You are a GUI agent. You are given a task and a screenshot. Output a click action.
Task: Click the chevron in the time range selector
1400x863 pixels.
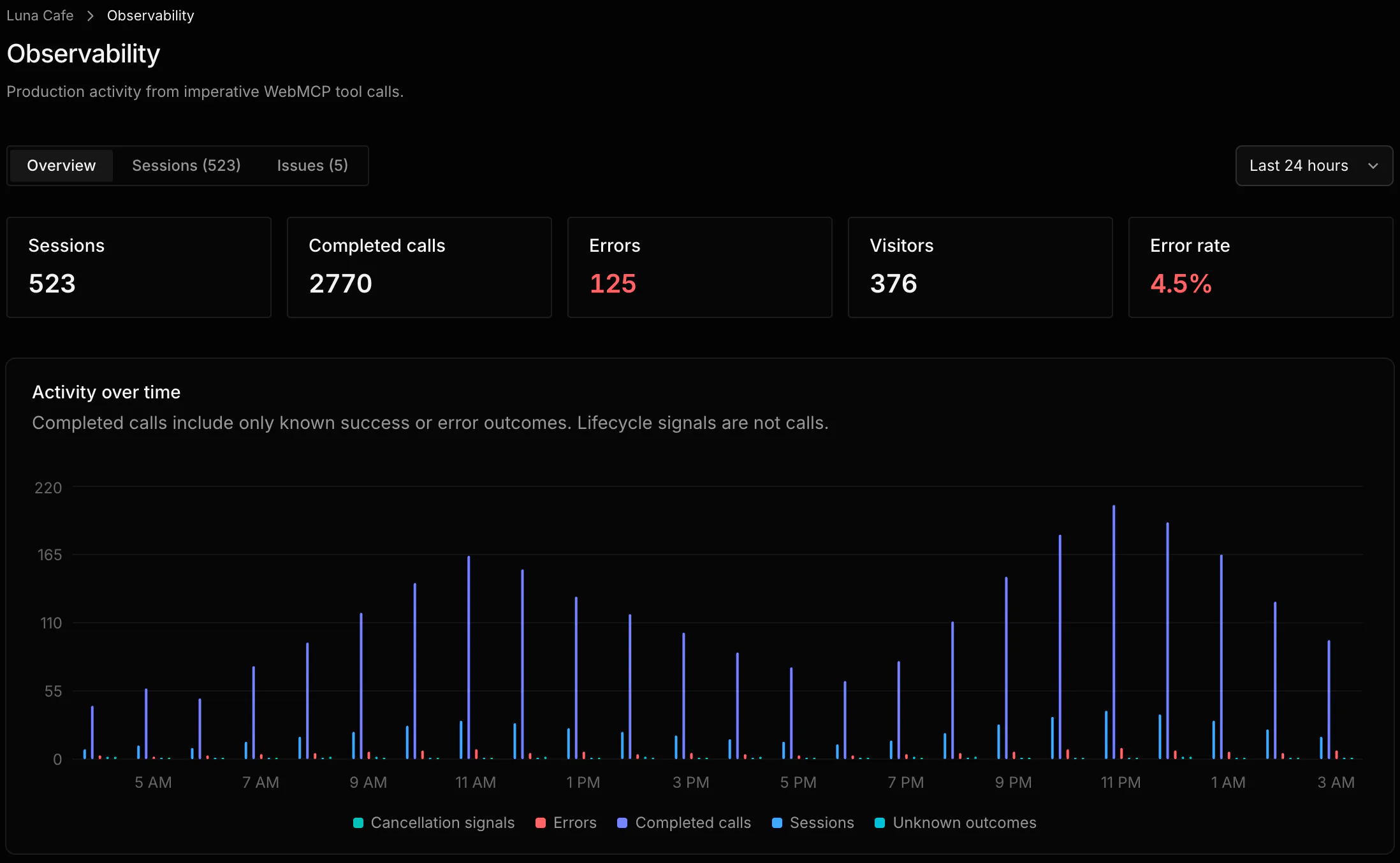pos(1373,166)
